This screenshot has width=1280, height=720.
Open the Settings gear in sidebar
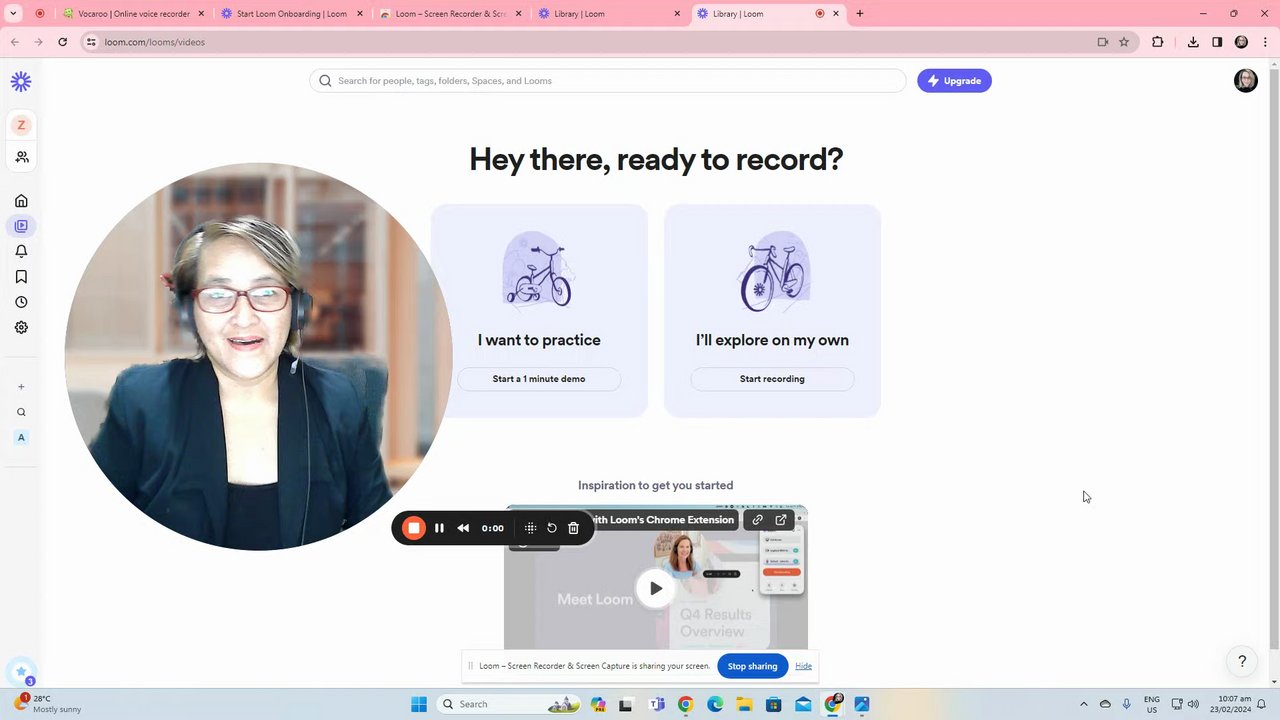click(x=21, y=327)
